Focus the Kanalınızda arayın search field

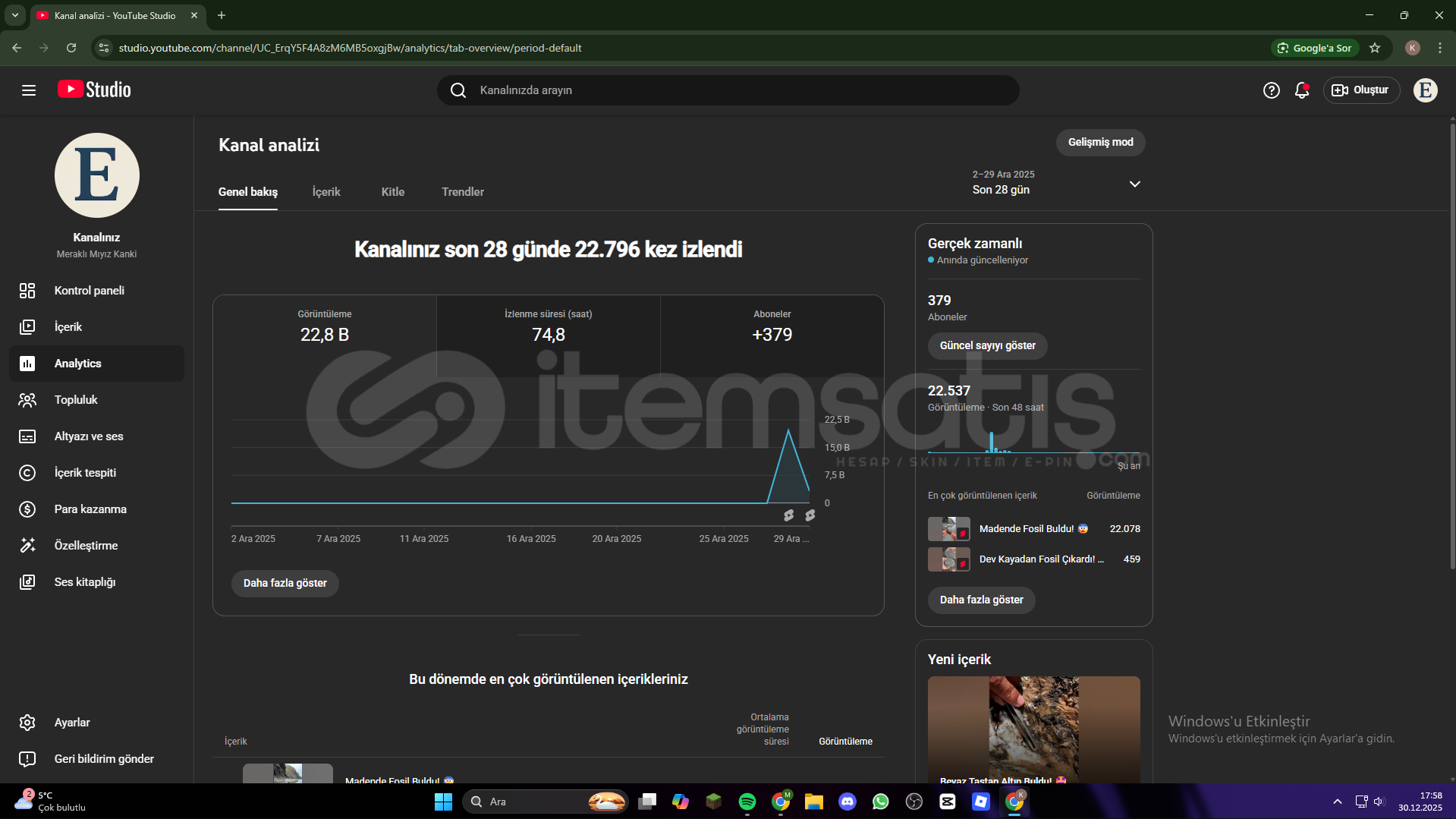[728, 90]
